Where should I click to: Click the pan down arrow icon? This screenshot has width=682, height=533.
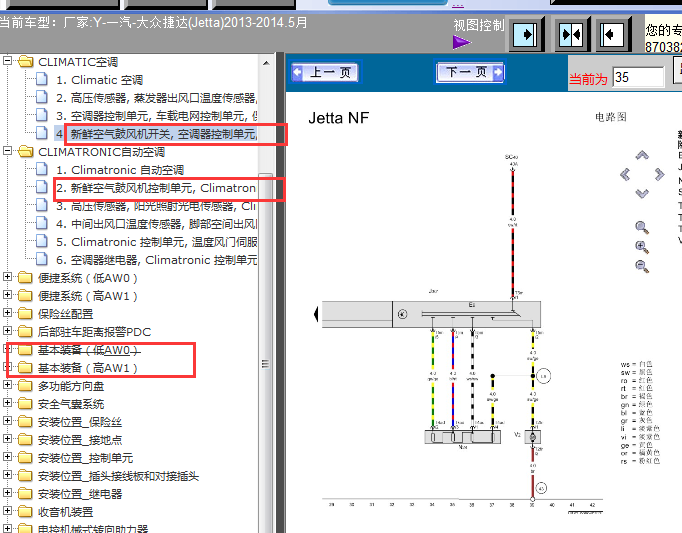(x=642, y=193)
